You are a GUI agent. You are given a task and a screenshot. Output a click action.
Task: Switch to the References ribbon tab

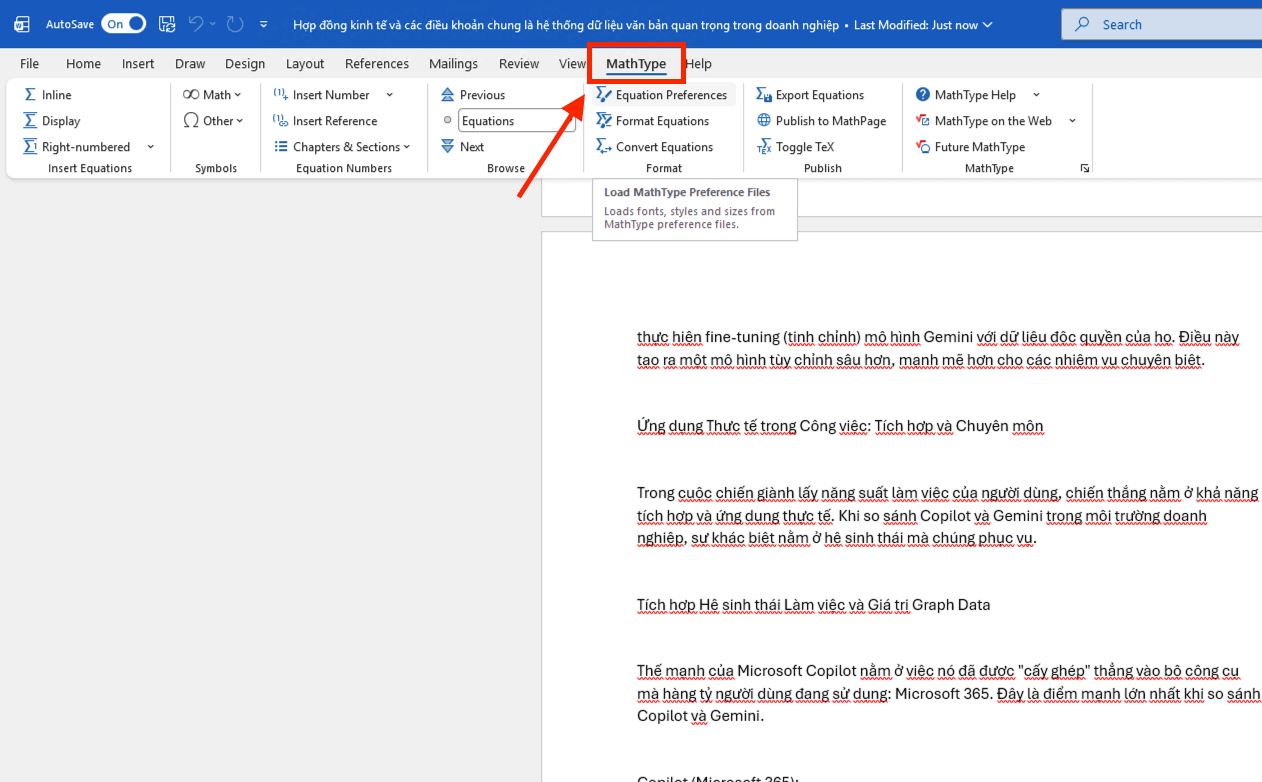[377, 63]
